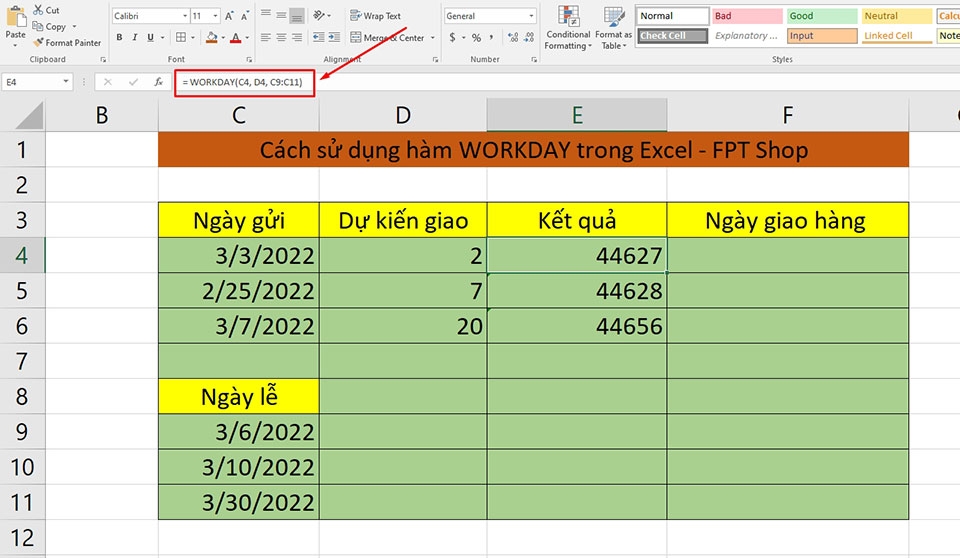960x558 pixels.
Task: Click the Increase Indent icon
Action: click(x=334, y=37)
